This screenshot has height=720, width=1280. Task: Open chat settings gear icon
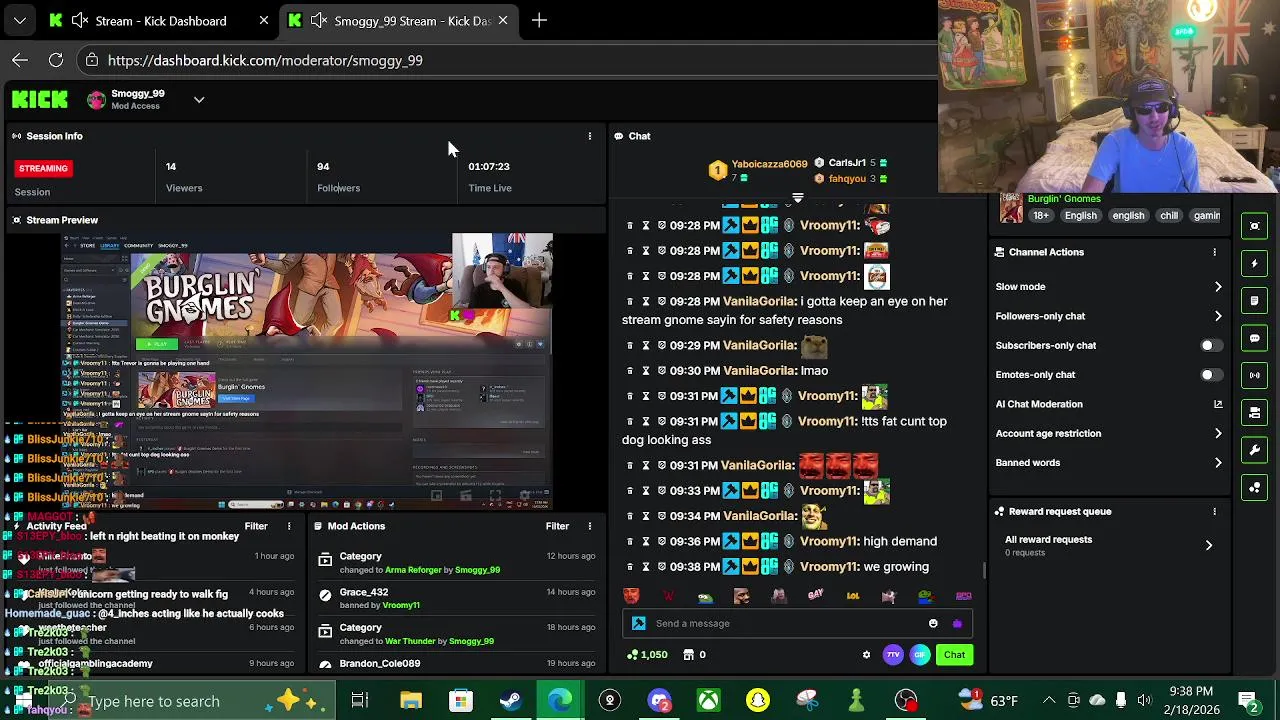pyautogui.click(x=866, y=655)
